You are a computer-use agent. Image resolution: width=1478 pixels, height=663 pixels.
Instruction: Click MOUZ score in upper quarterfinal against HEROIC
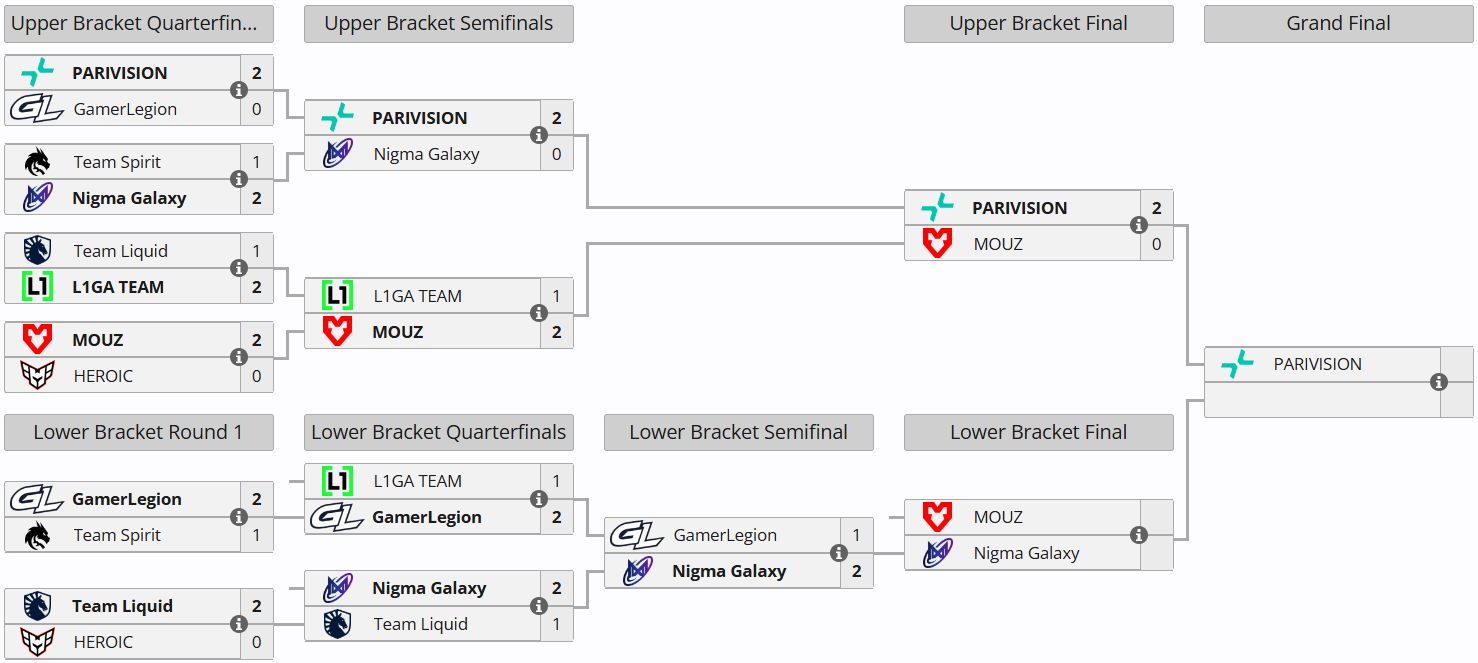(257, 340)
